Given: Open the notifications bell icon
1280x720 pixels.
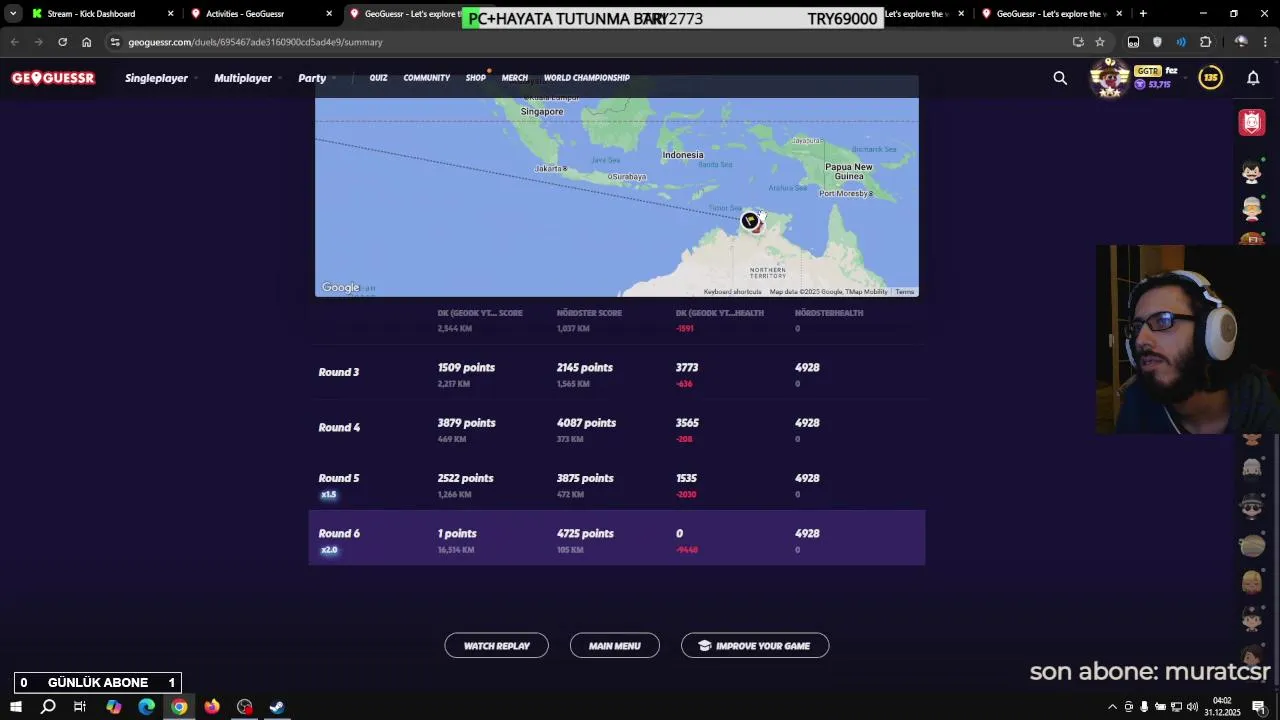Looking at the screenshot, I should pyautogui.click(x=1253, y=78).
